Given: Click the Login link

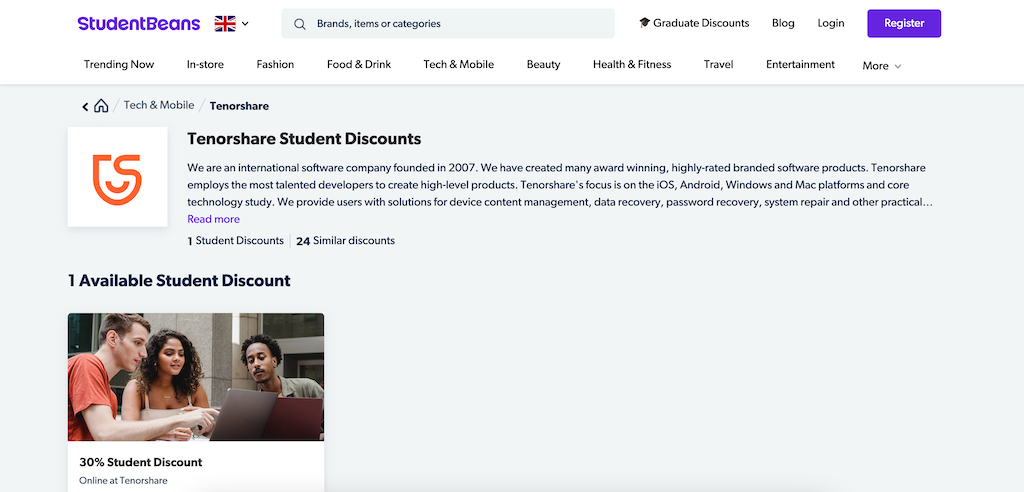Looking at the screenshot, I should (830, 23).
